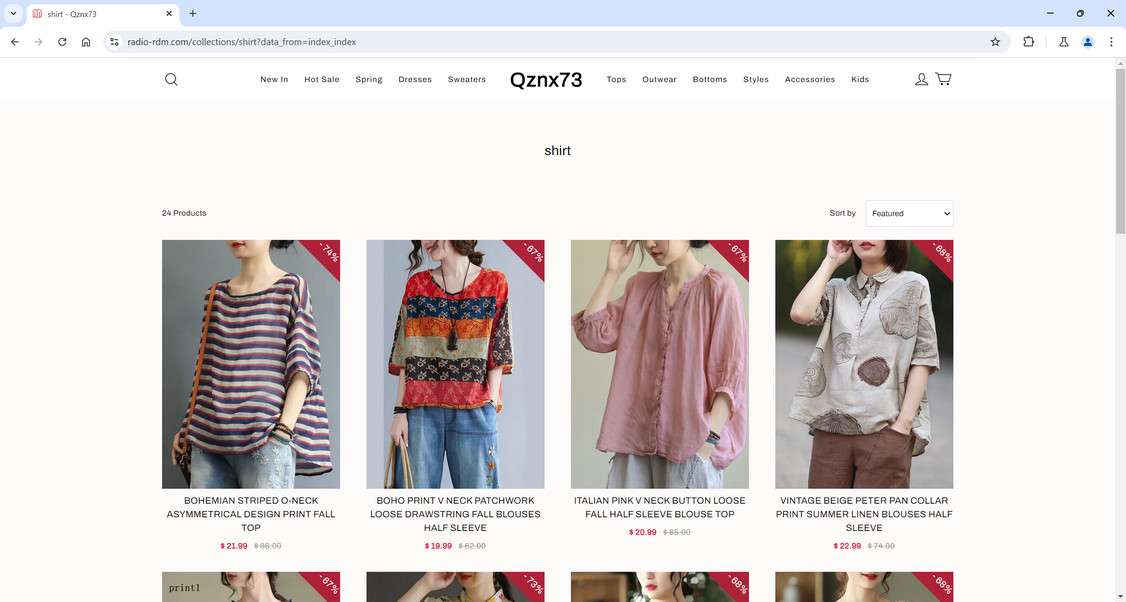This screenshot has width=1126, height=602.
Task: Open the Spring menu
Action: pyautogui.click(x=369, y=80)
